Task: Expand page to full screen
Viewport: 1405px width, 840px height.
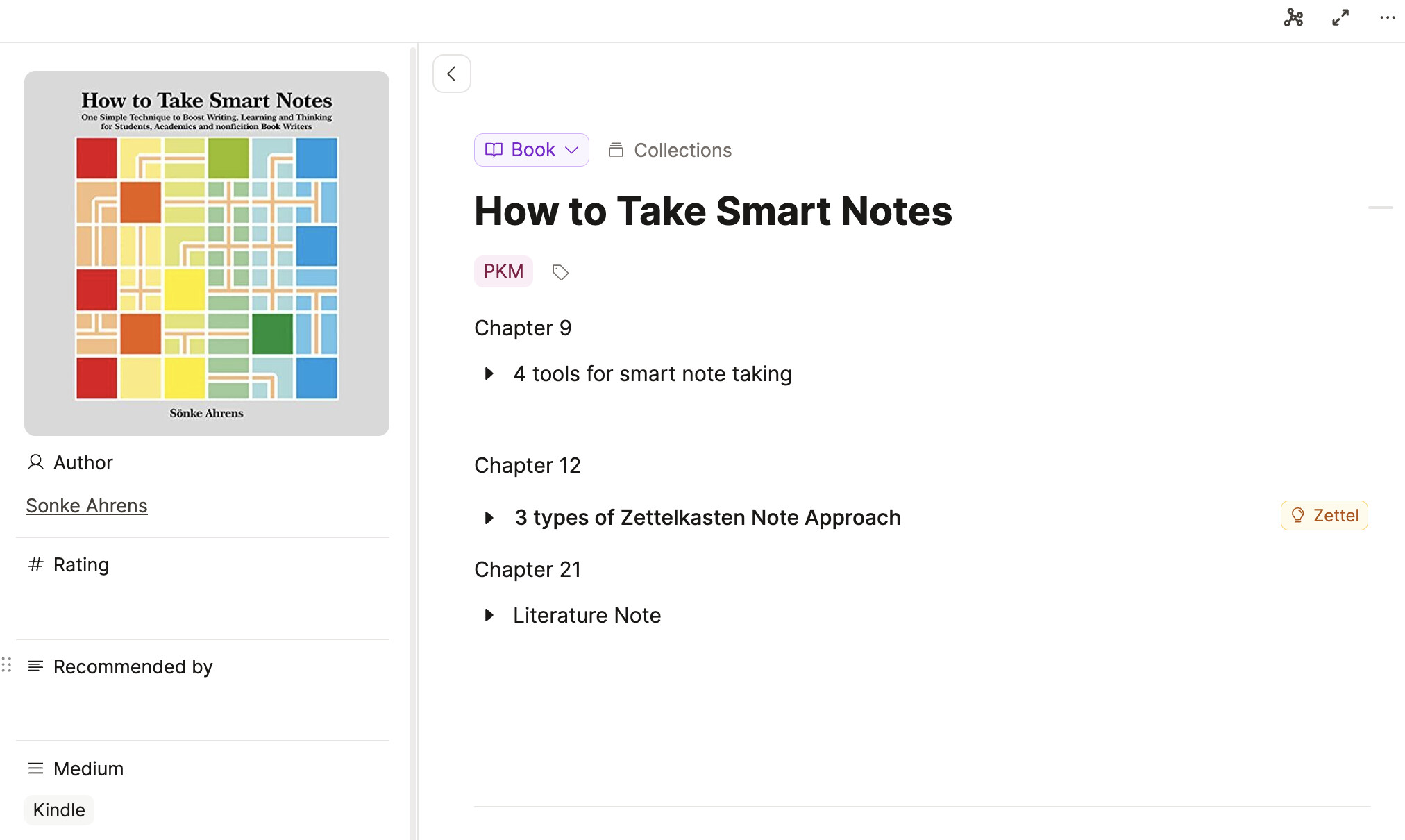Action: [x=1340, y=18]
